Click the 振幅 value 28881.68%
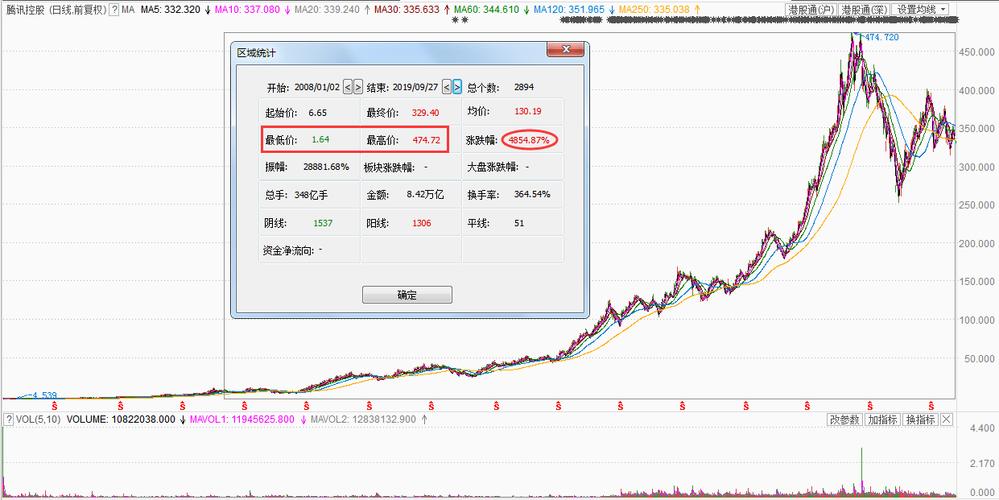Screen dimensions: 999x500 point(327,167)
